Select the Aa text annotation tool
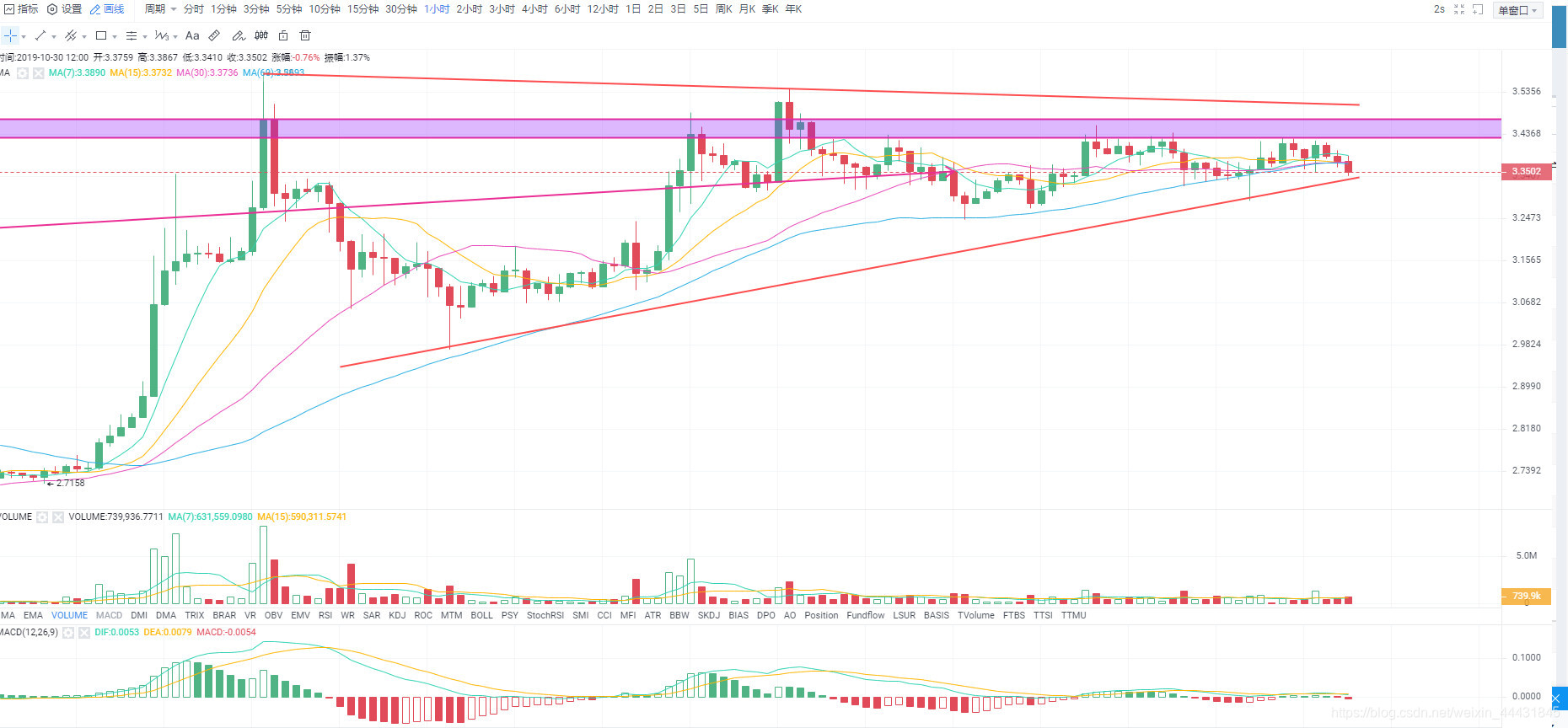 tap(192, 35)
